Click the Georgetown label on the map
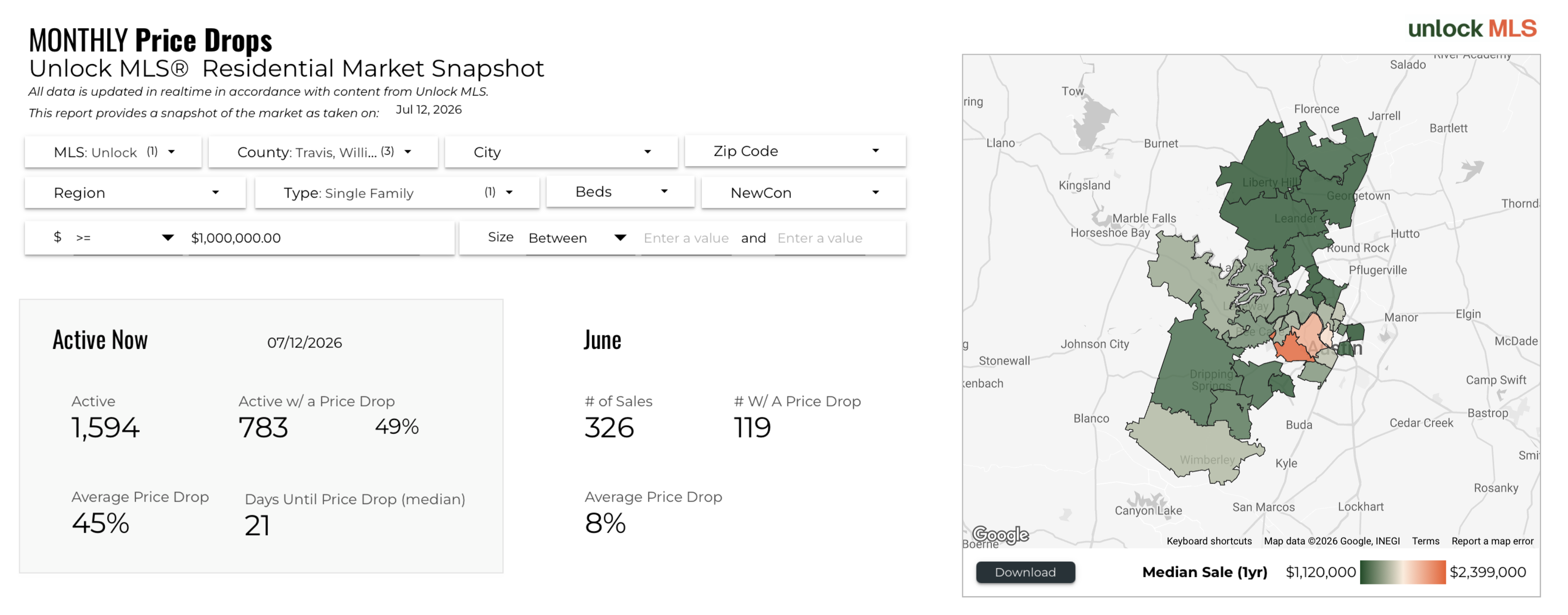This screenshot has height=615, width=1568. pos(1358,196)
